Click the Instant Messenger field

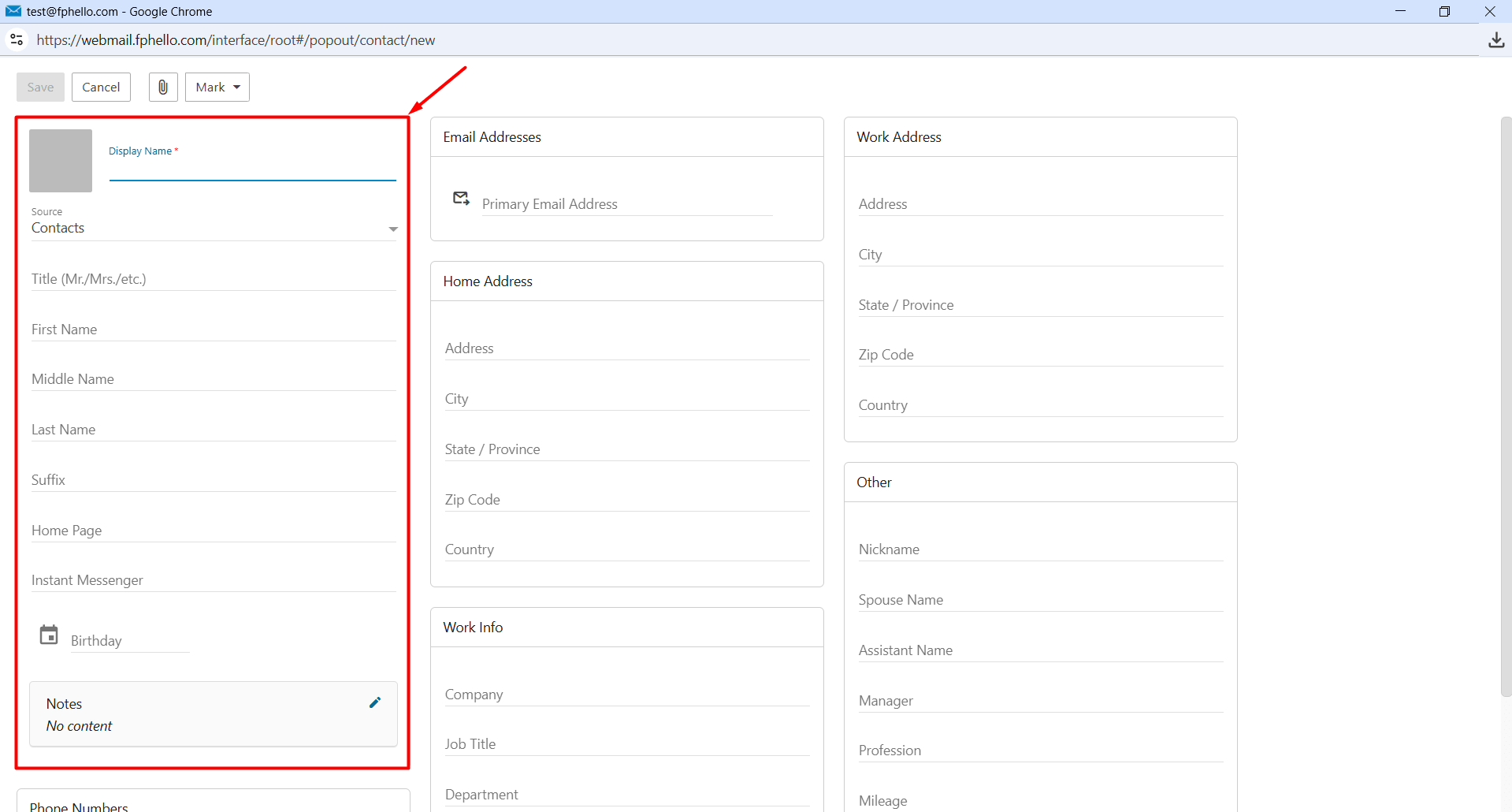tap(214, 580)
